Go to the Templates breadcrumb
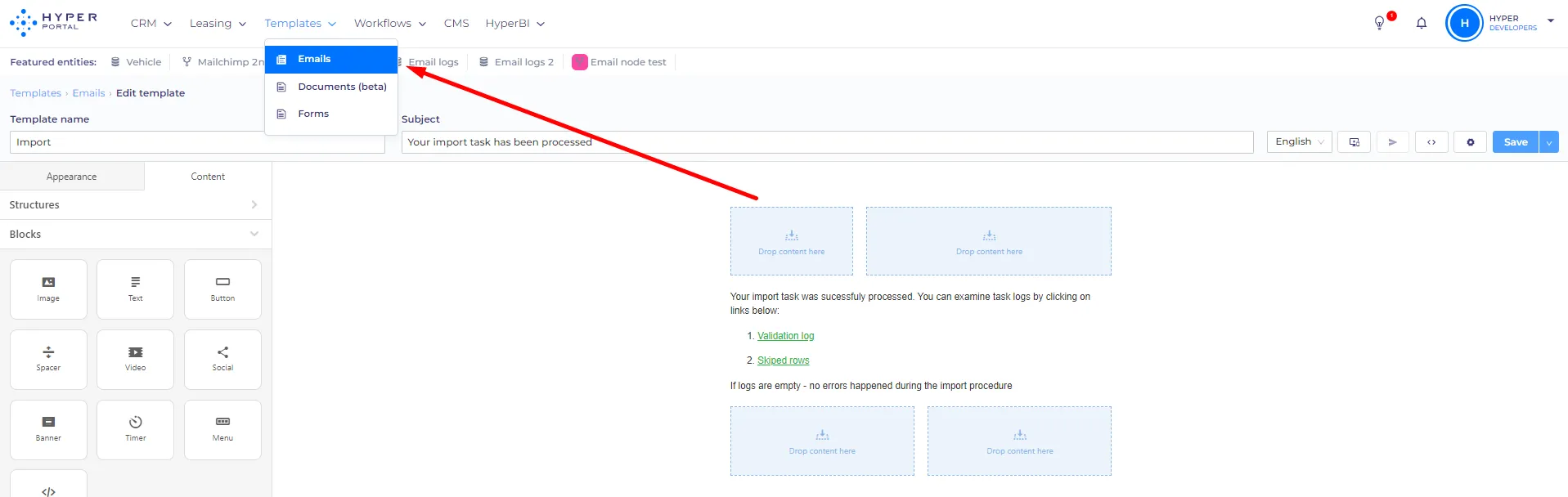Screen dimensions: 1568x497 [36, 93]
